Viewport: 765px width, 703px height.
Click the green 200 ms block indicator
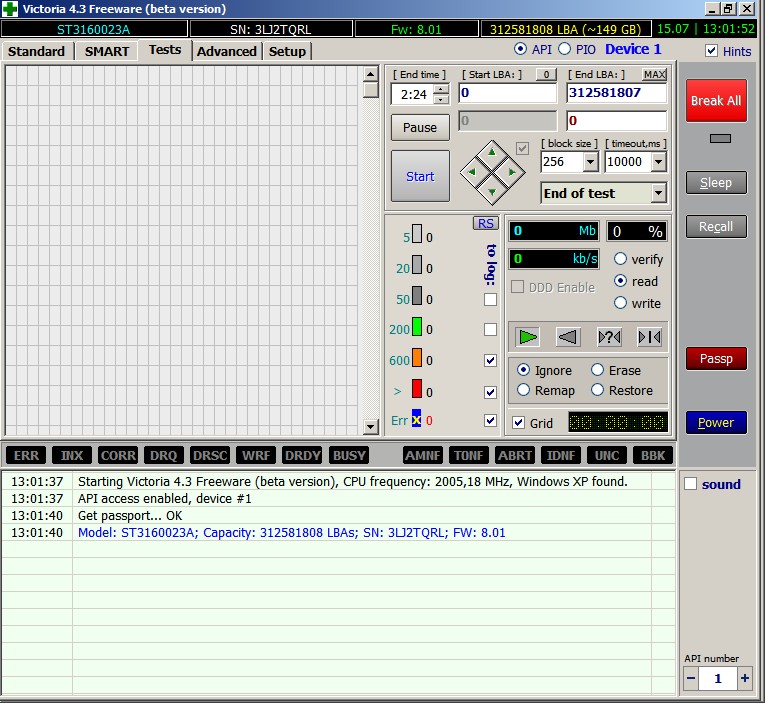417,326
